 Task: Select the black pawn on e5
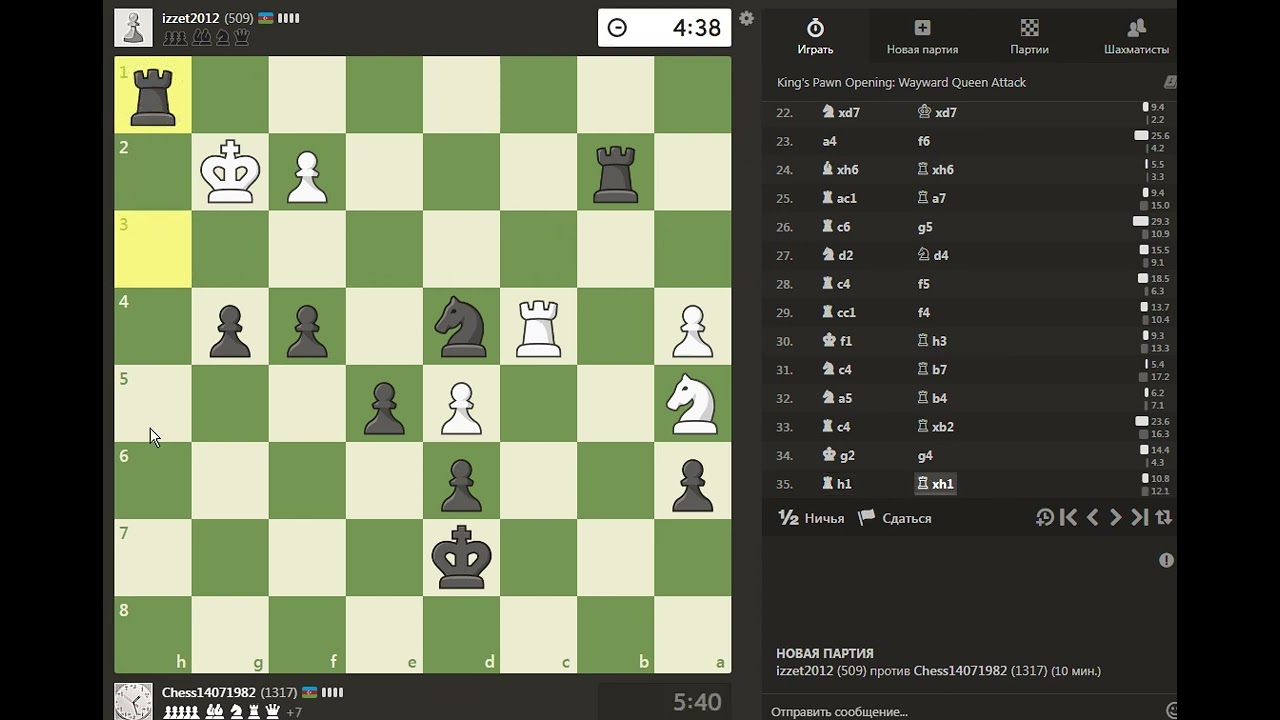(384, 402)
